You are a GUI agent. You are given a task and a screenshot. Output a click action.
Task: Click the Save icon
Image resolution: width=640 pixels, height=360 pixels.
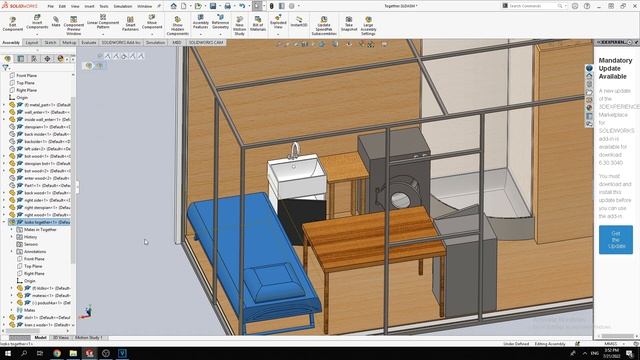[x=213, y=6]
